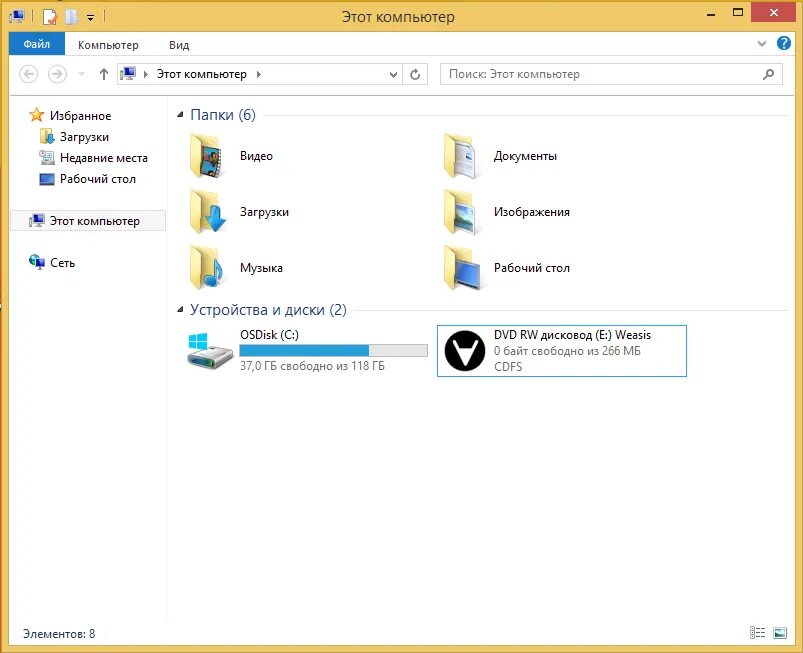Click the chevron after Этот компьютер in the address bar
Image resolution: width=803 pixels, height=653 pixels.
point(259,74)
